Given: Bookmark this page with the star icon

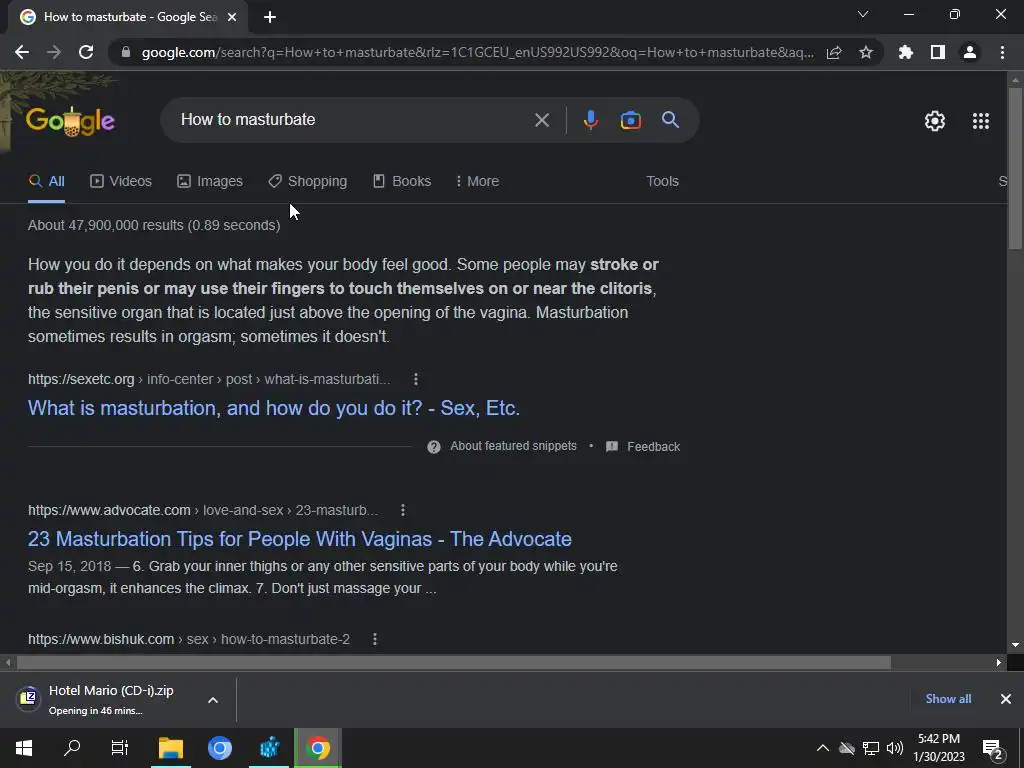Looking at the screenshot, I should coord(866,52).
